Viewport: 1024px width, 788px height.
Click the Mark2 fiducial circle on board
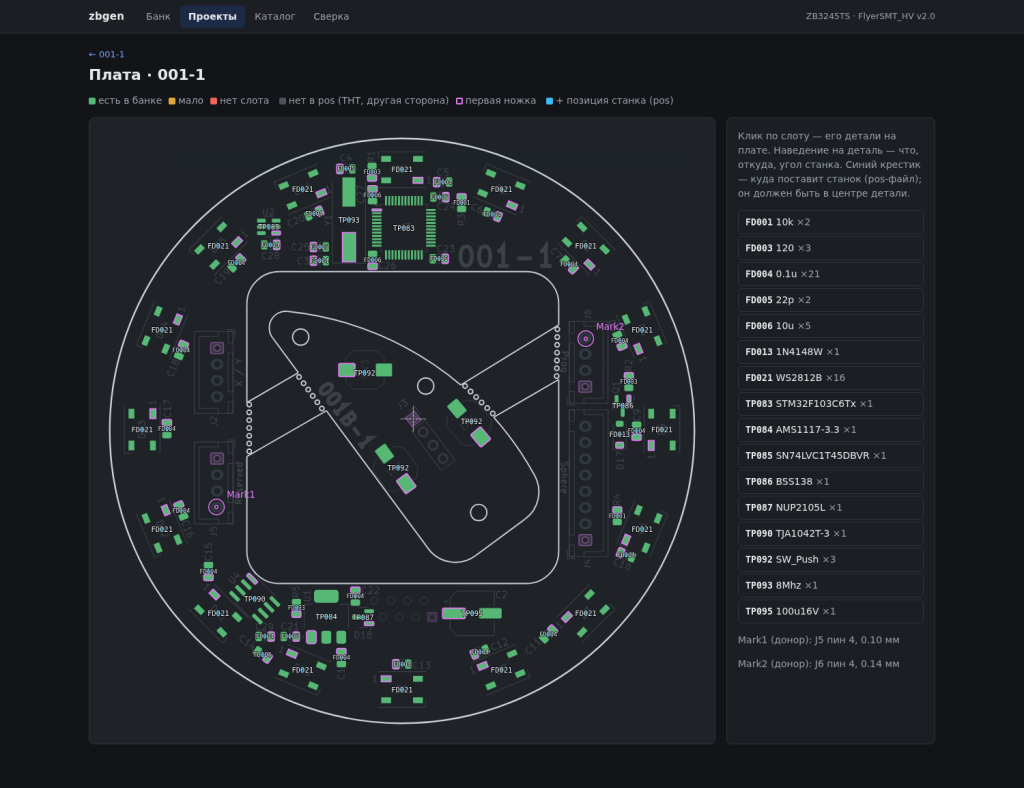586,338
